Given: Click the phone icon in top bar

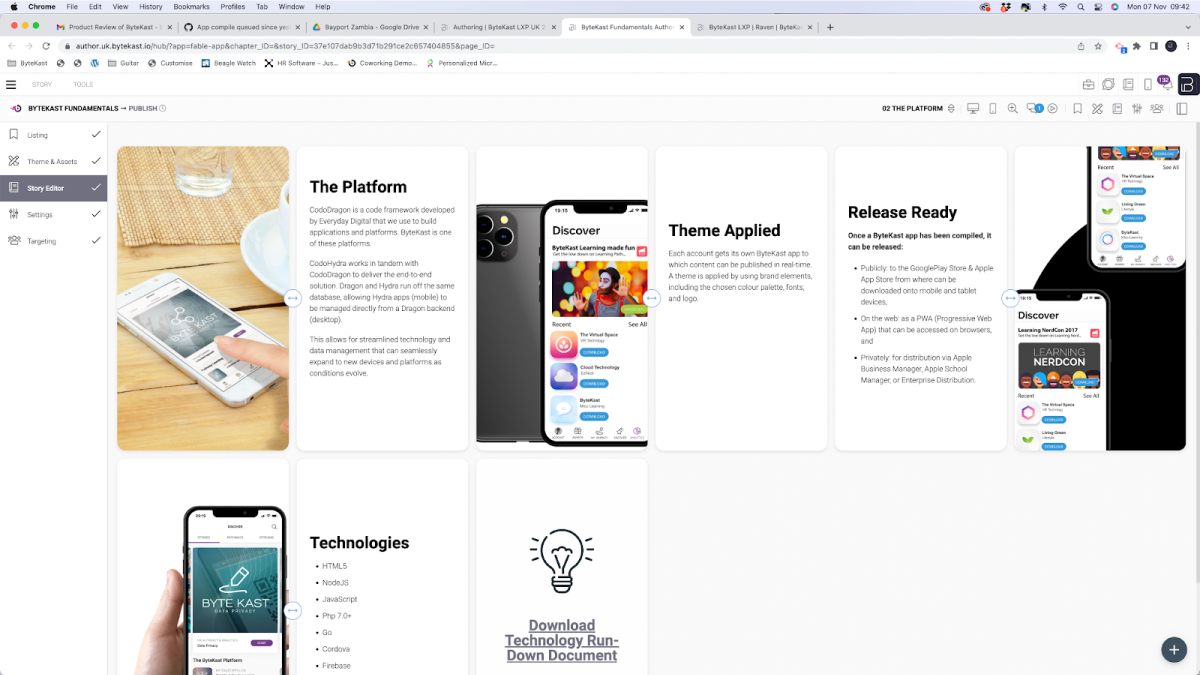Looking at the screenshot, I should [x=1147, y=85].
